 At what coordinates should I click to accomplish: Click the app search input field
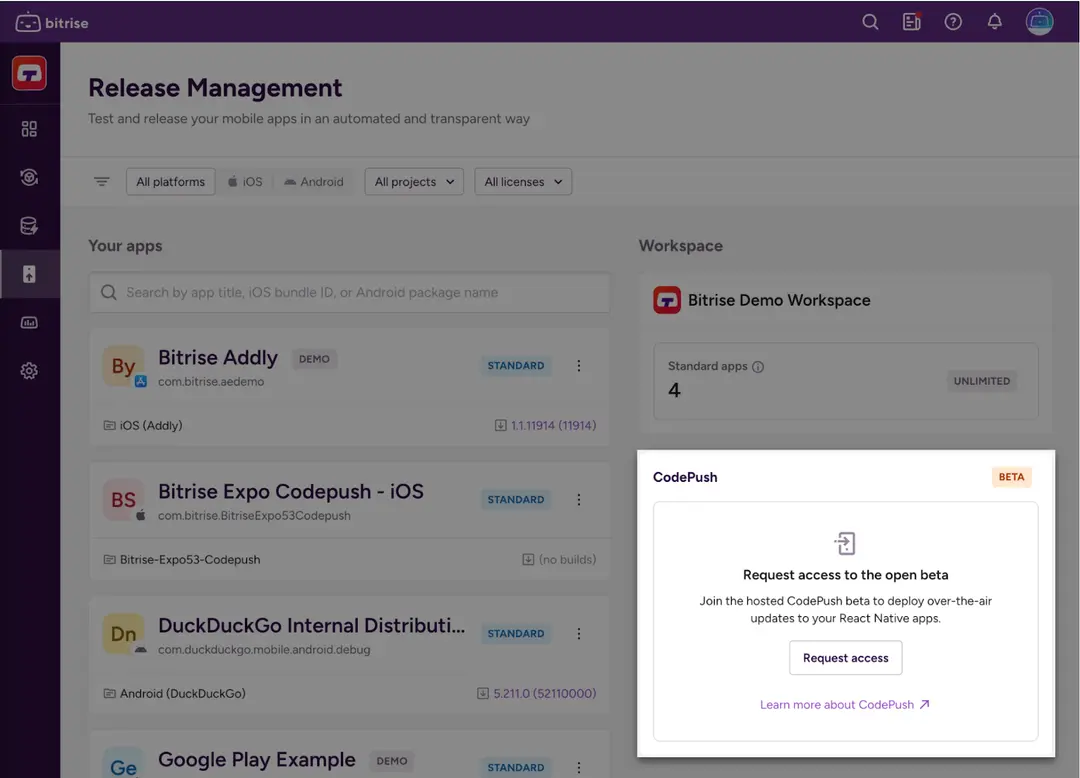coord(349,292)
